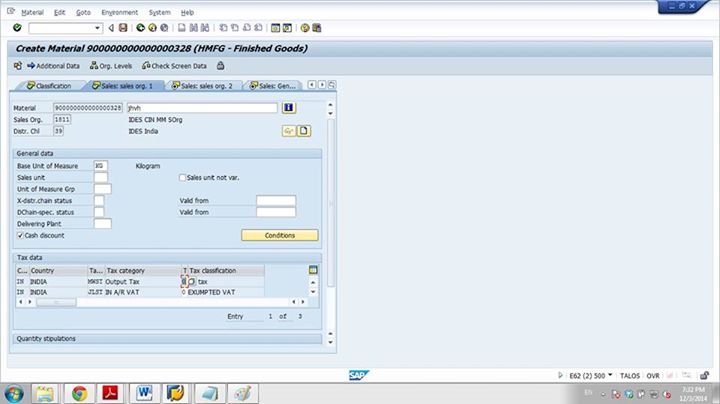The height and width of the screenshot is (404, 720).
Task: Open the tab list menu icon
Action: pyautogui.click(x=332, y=85)
